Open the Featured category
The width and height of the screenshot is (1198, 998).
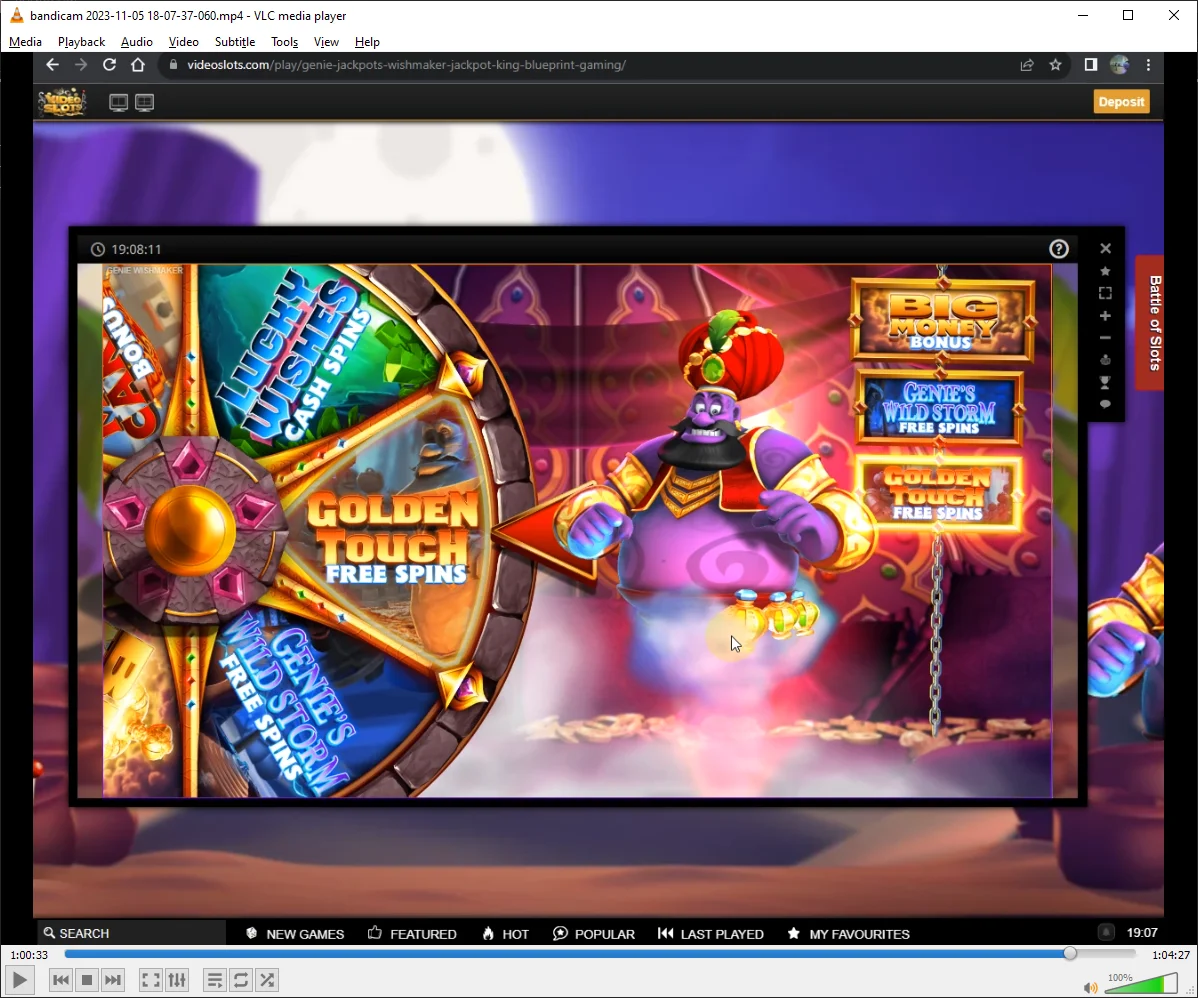(412, 934)
